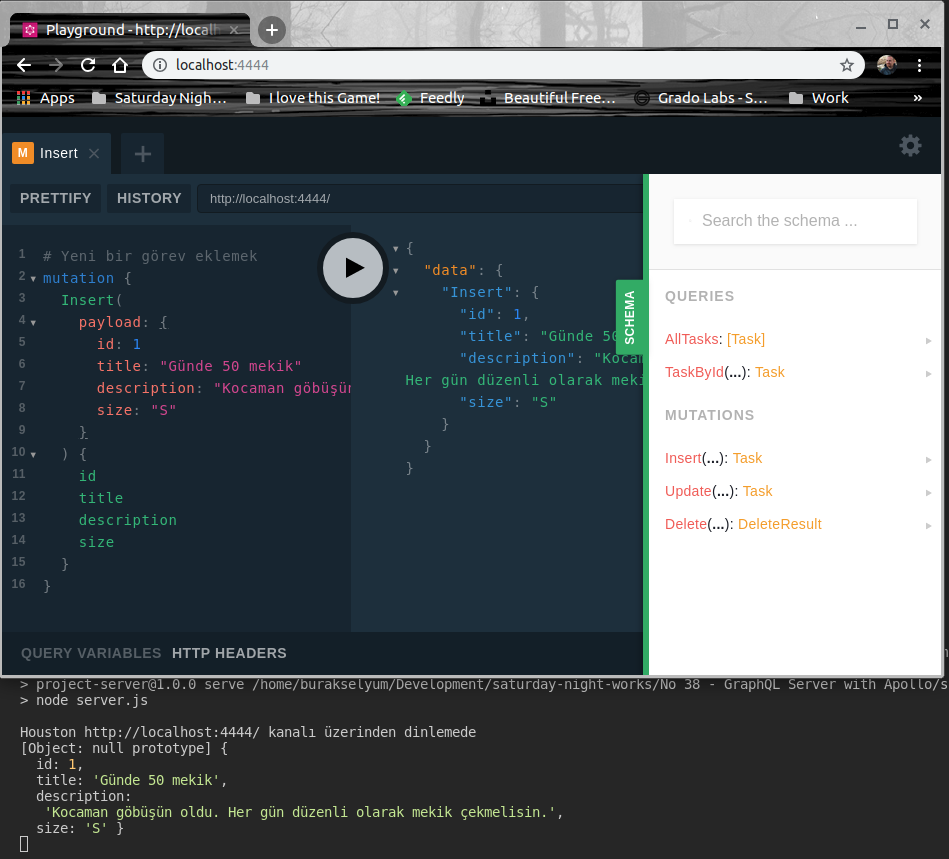Run the mutation with the play button

352,267
